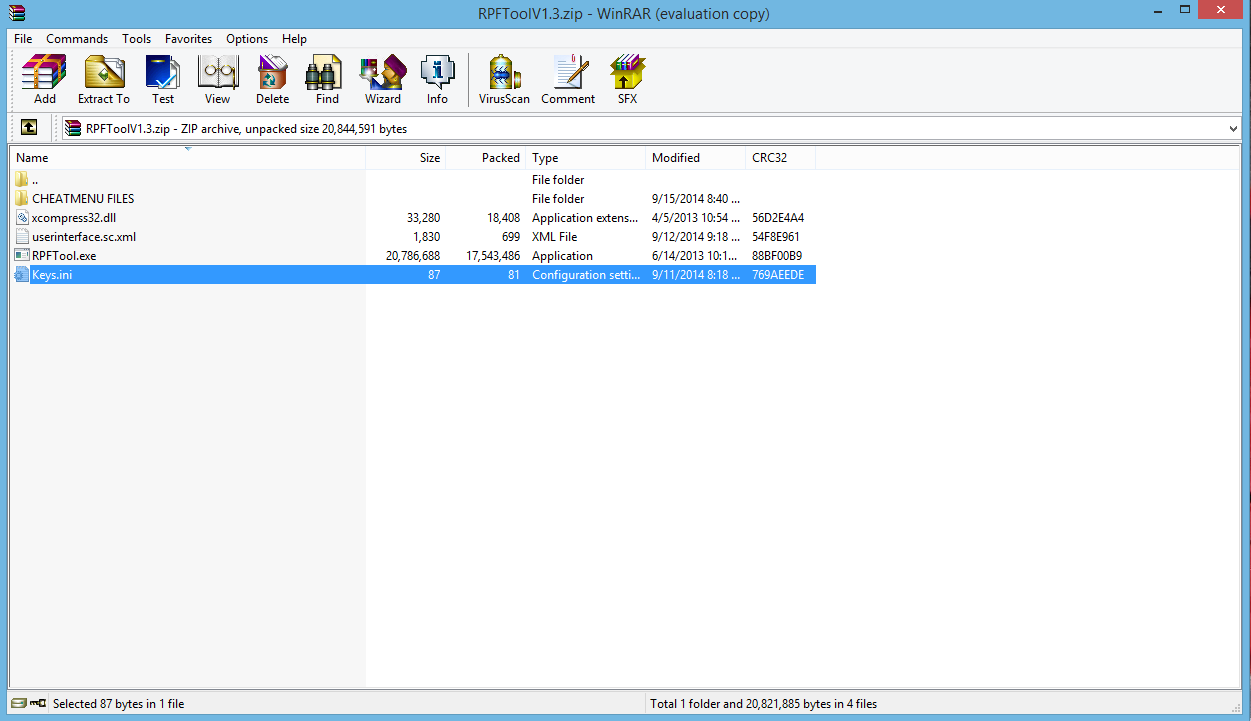
Task: Sort by the Size column header
Action: [406, 158]
